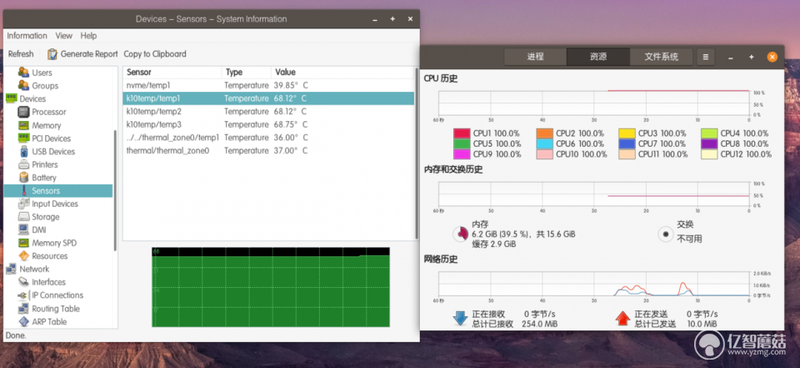
Task: Click the CPU3 yellow color swatch
Action: point(627,133)
